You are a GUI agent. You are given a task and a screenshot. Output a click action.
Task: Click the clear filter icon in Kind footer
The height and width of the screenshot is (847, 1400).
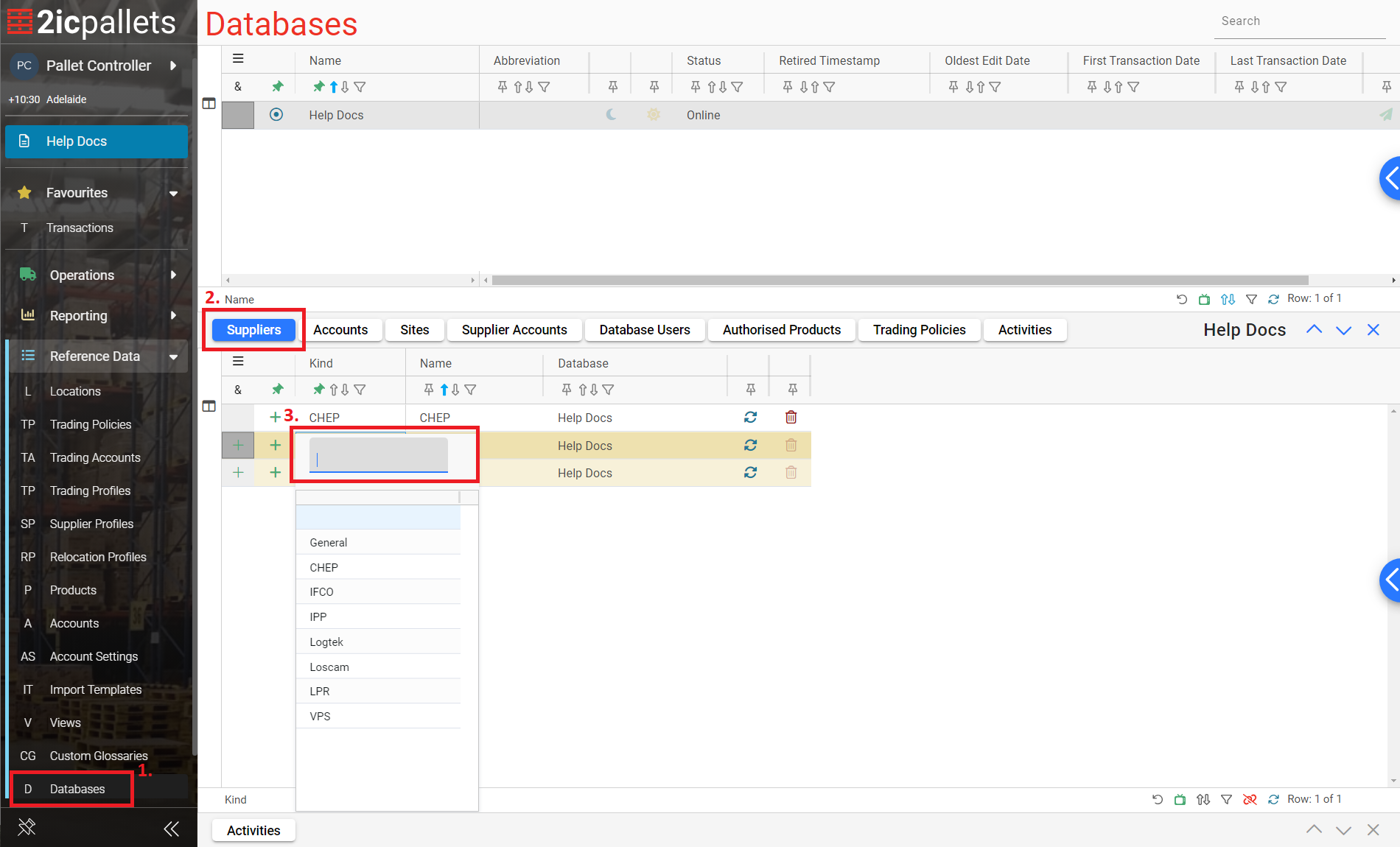[1250, 800]
